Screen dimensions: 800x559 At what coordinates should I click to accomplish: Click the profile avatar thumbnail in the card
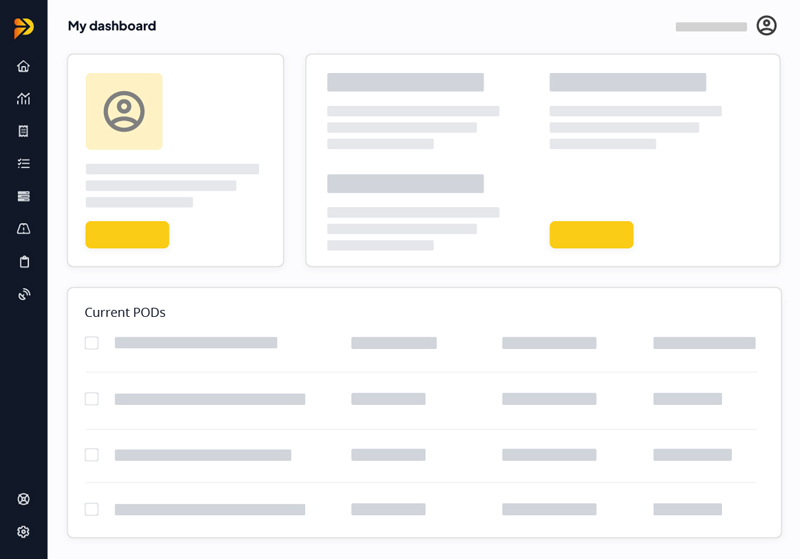point(124,111)
